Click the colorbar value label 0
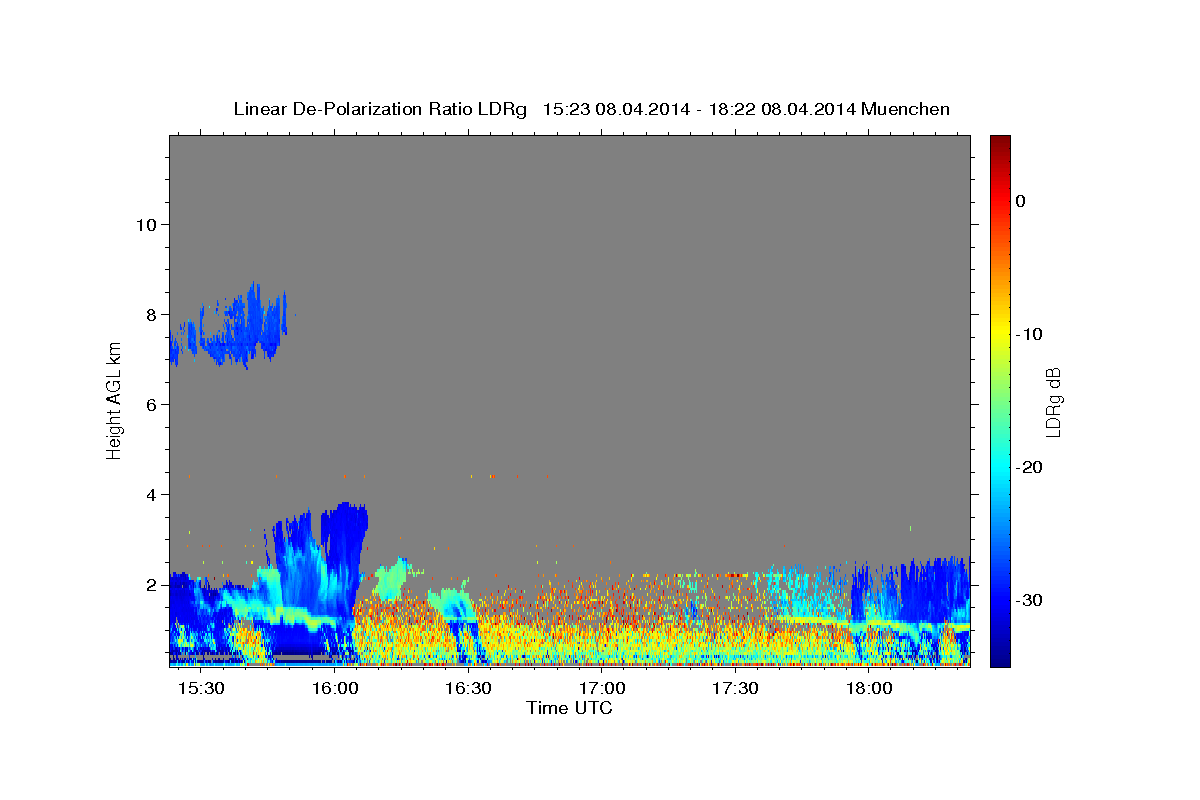1200x800 pixels. 1021,201
